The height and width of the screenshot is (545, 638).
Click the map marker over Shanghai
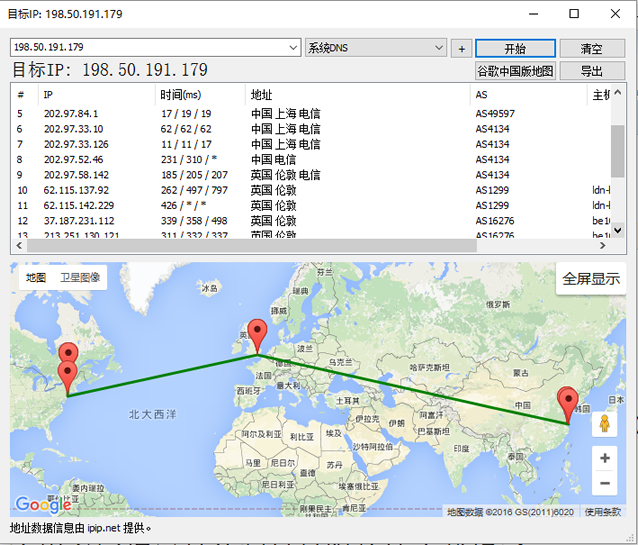pyautogui.click(x=568, y=402)
